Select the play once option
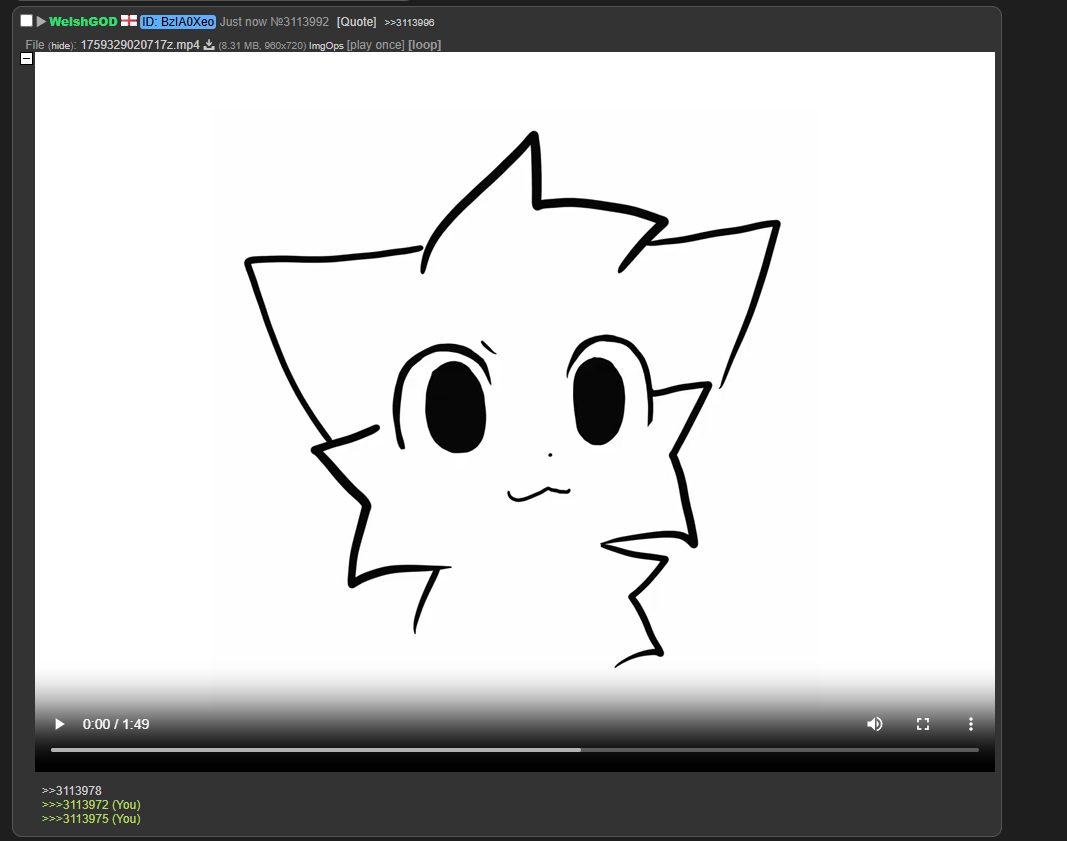 (375, 45)
